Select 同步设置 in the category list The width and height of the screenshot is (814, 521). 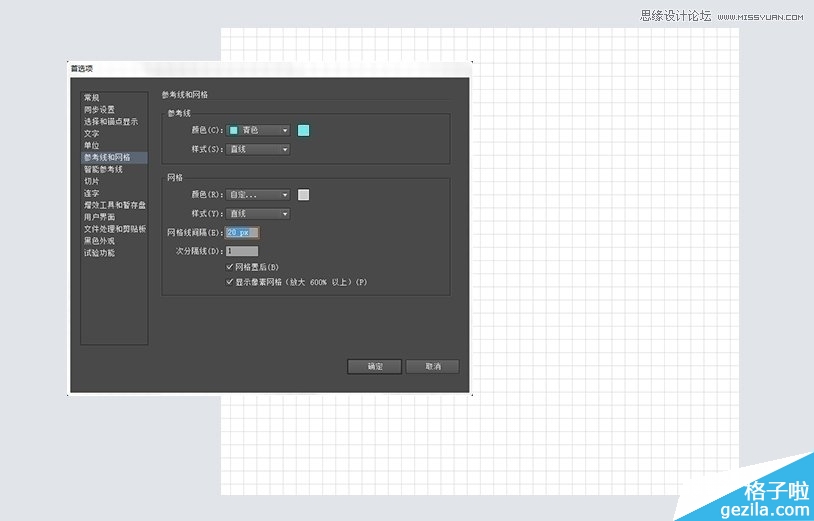click(99, 110)
